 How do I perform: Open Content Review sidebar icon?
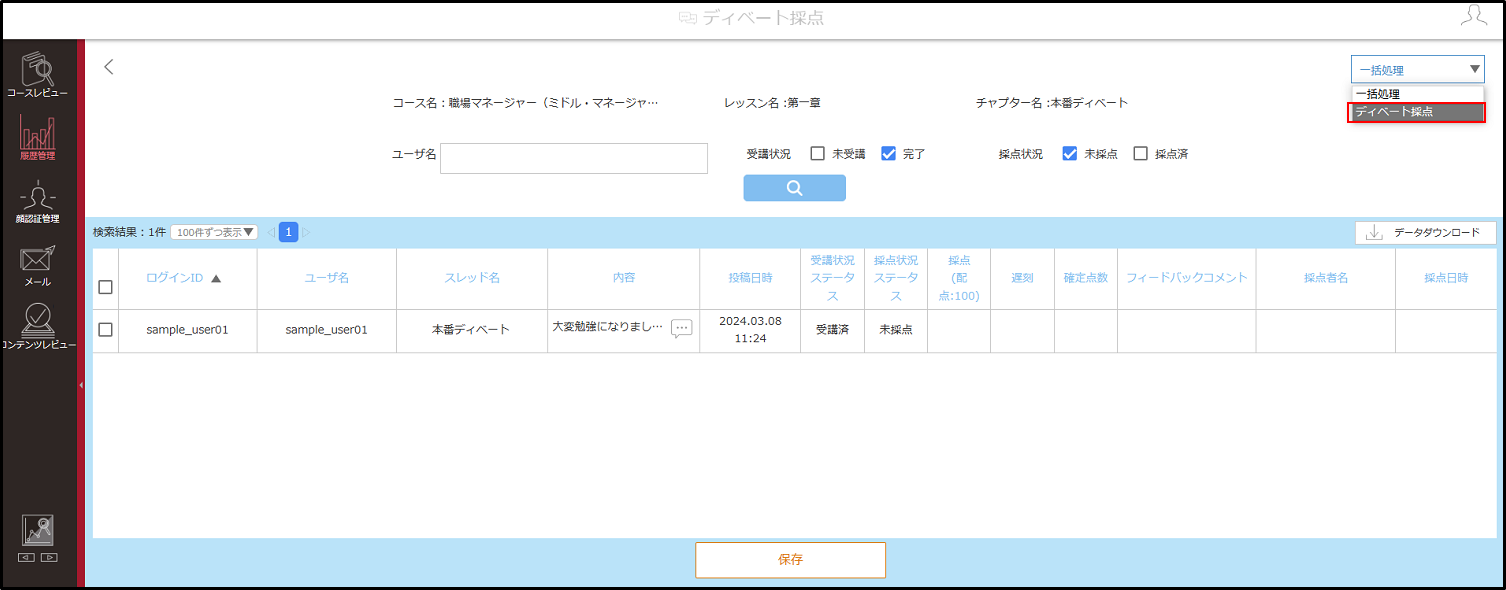pyautogui.click(x=38, y=326)
